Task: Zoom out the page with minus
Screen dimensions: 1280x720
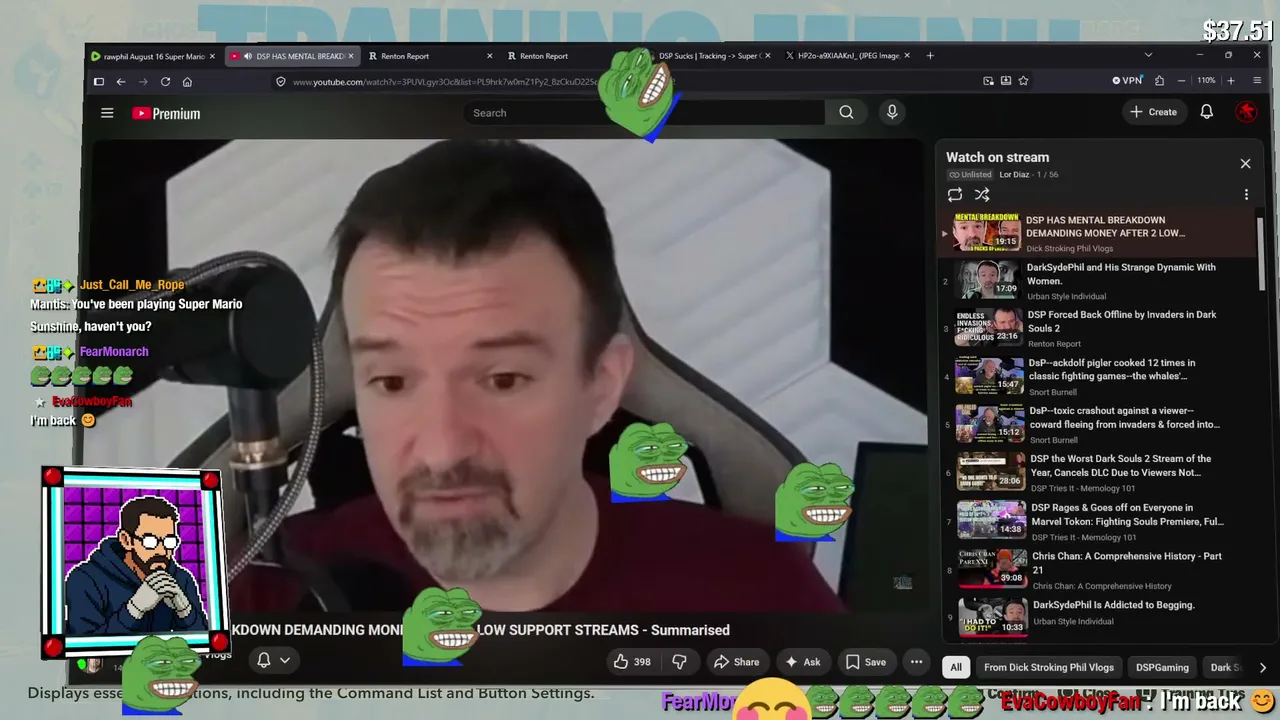Action: point(1181,81)
